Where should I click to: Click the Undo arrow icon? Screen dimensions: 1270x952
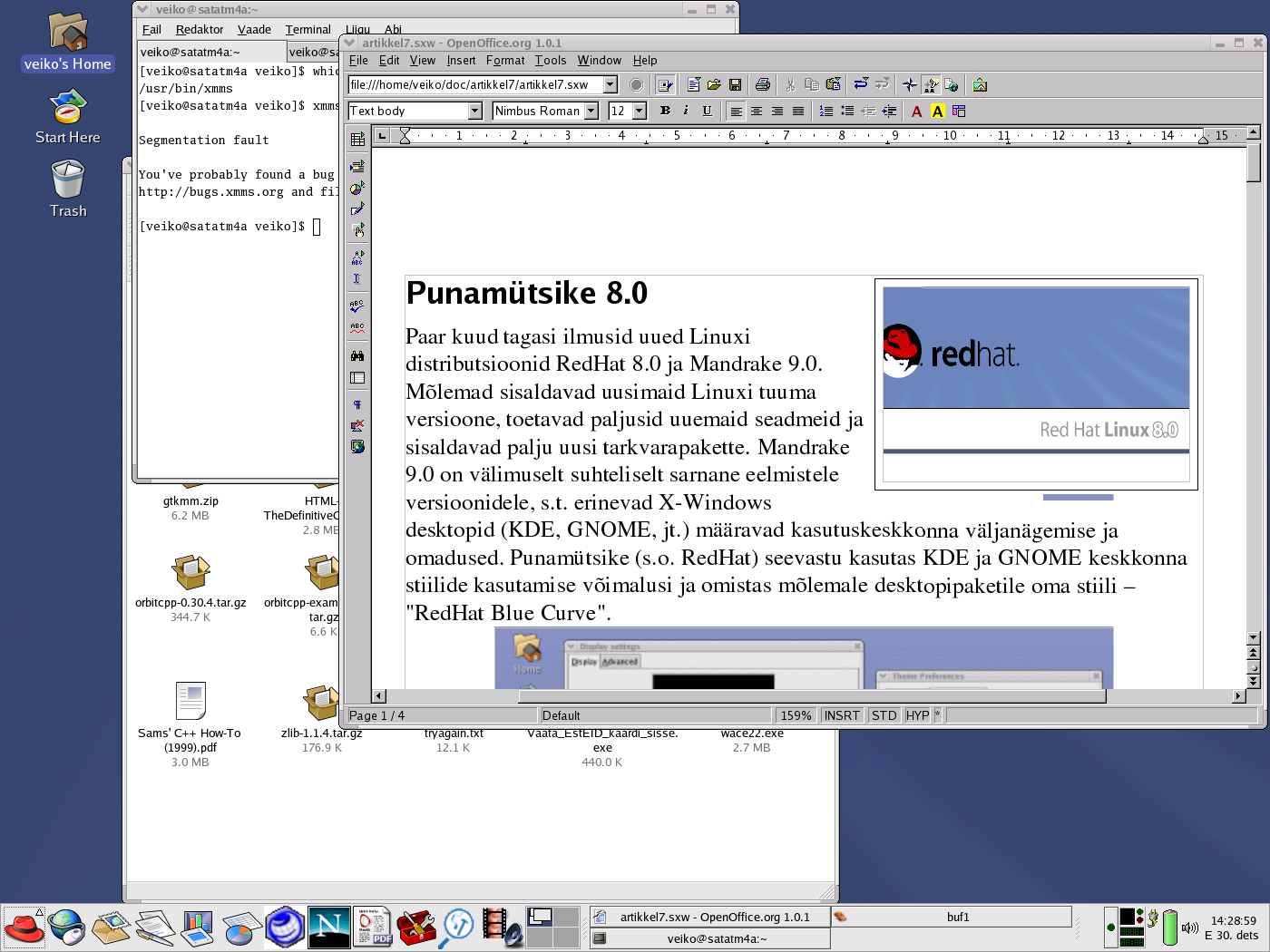click(x=861, y=85)
